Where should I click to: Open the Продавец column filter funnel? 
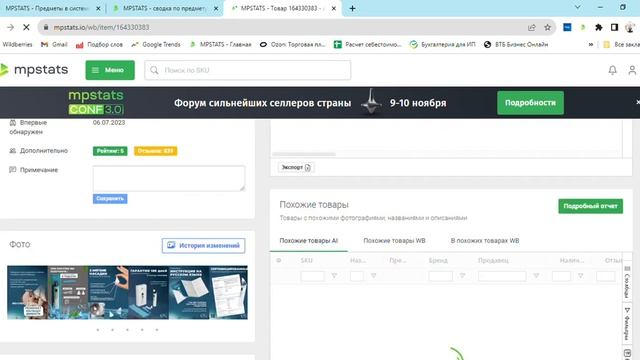(x=536, y=276)
